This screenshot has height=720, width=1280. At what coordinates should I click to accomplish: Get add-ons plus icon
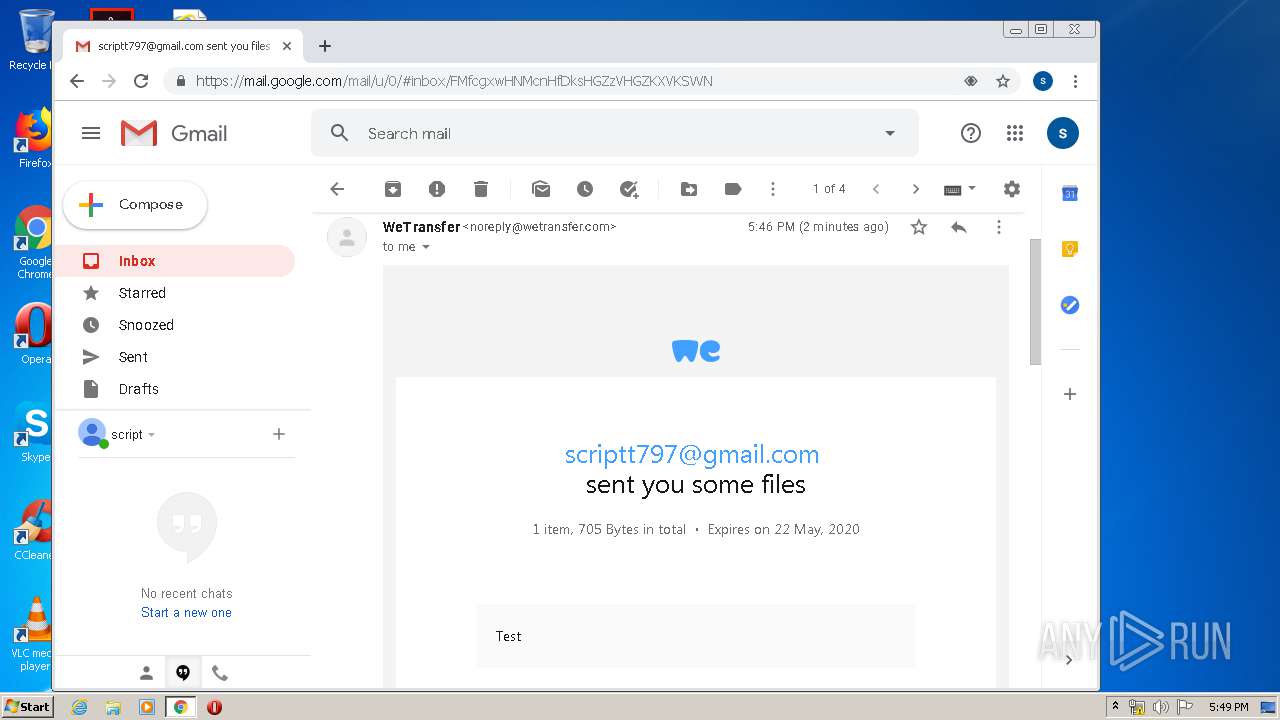pyautogui.click(x=1069, y=394)
